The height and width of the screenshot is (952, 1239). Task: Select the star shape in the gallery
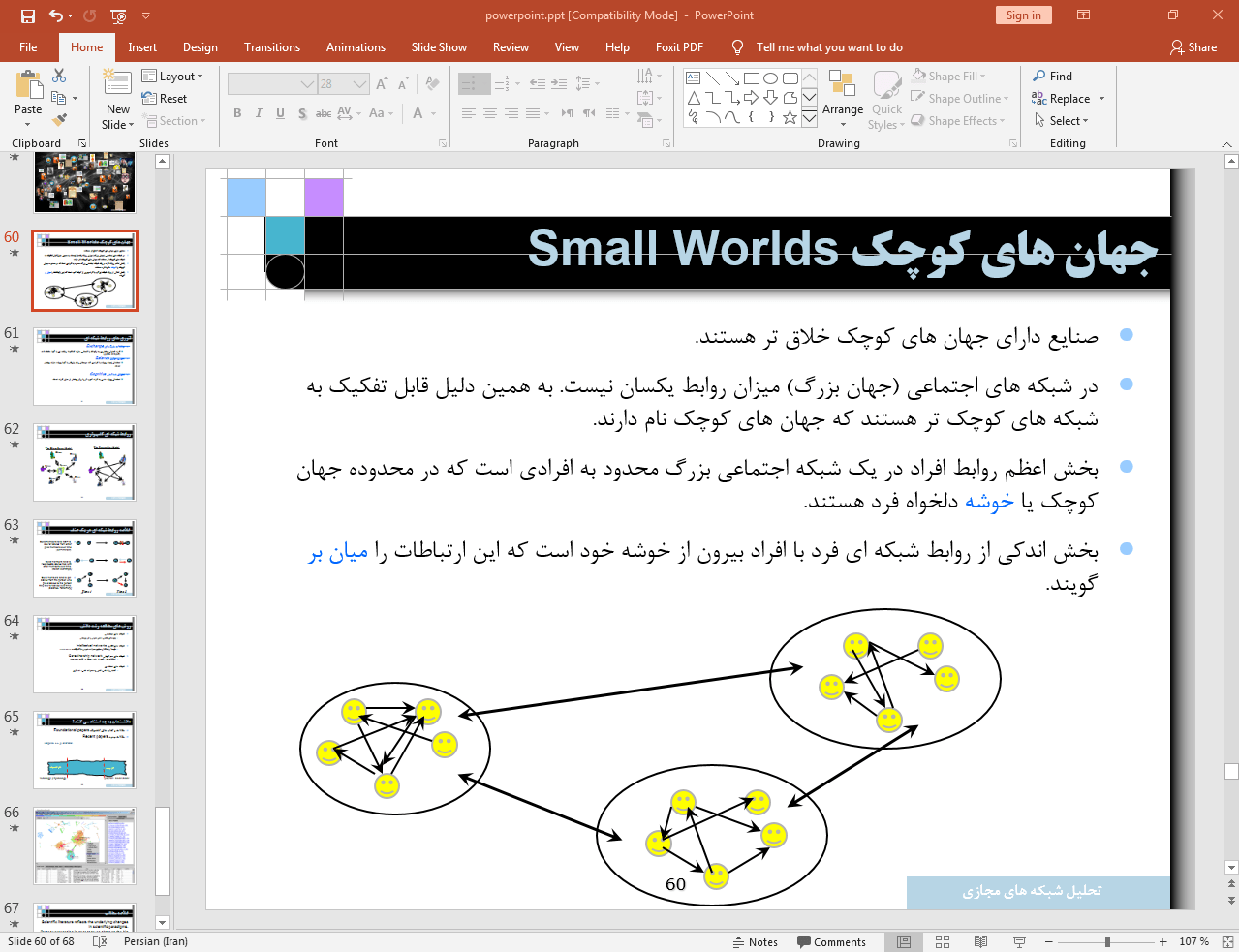pyautogui.click(x=790, y=117)
